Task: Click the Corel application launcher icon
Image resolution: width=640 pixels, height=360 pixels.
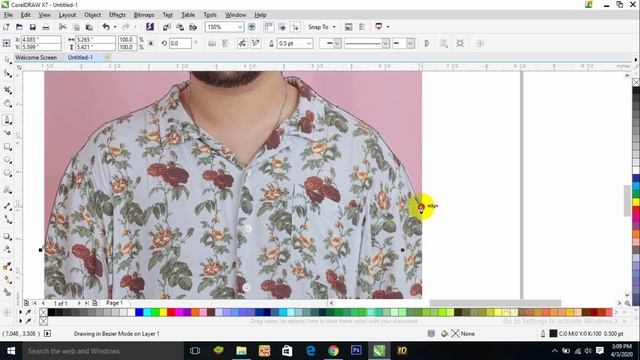Action: point(379,27)
